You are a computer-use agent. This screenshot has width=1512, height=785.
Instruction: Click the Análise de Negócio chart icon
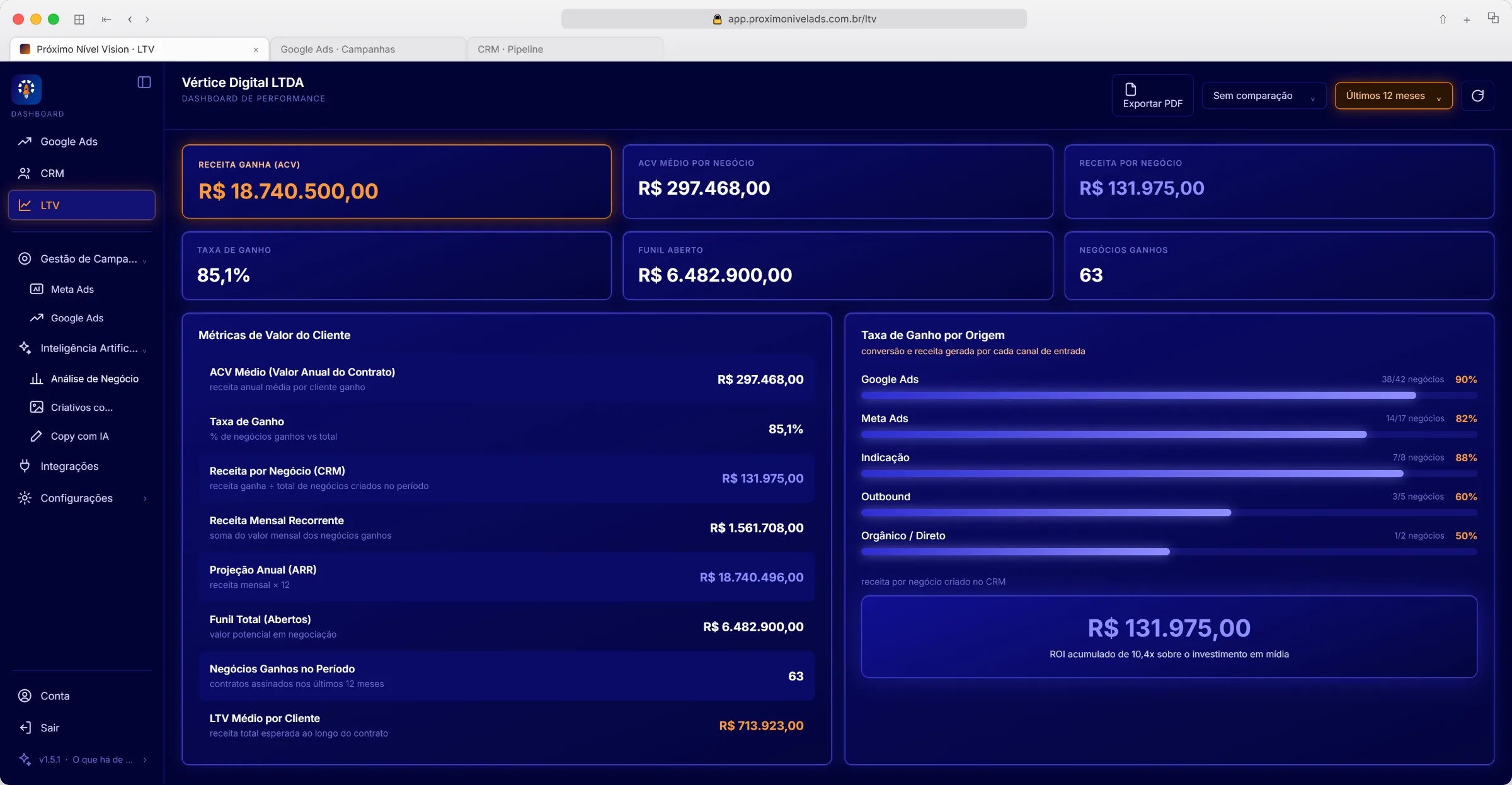coord(37,379)
